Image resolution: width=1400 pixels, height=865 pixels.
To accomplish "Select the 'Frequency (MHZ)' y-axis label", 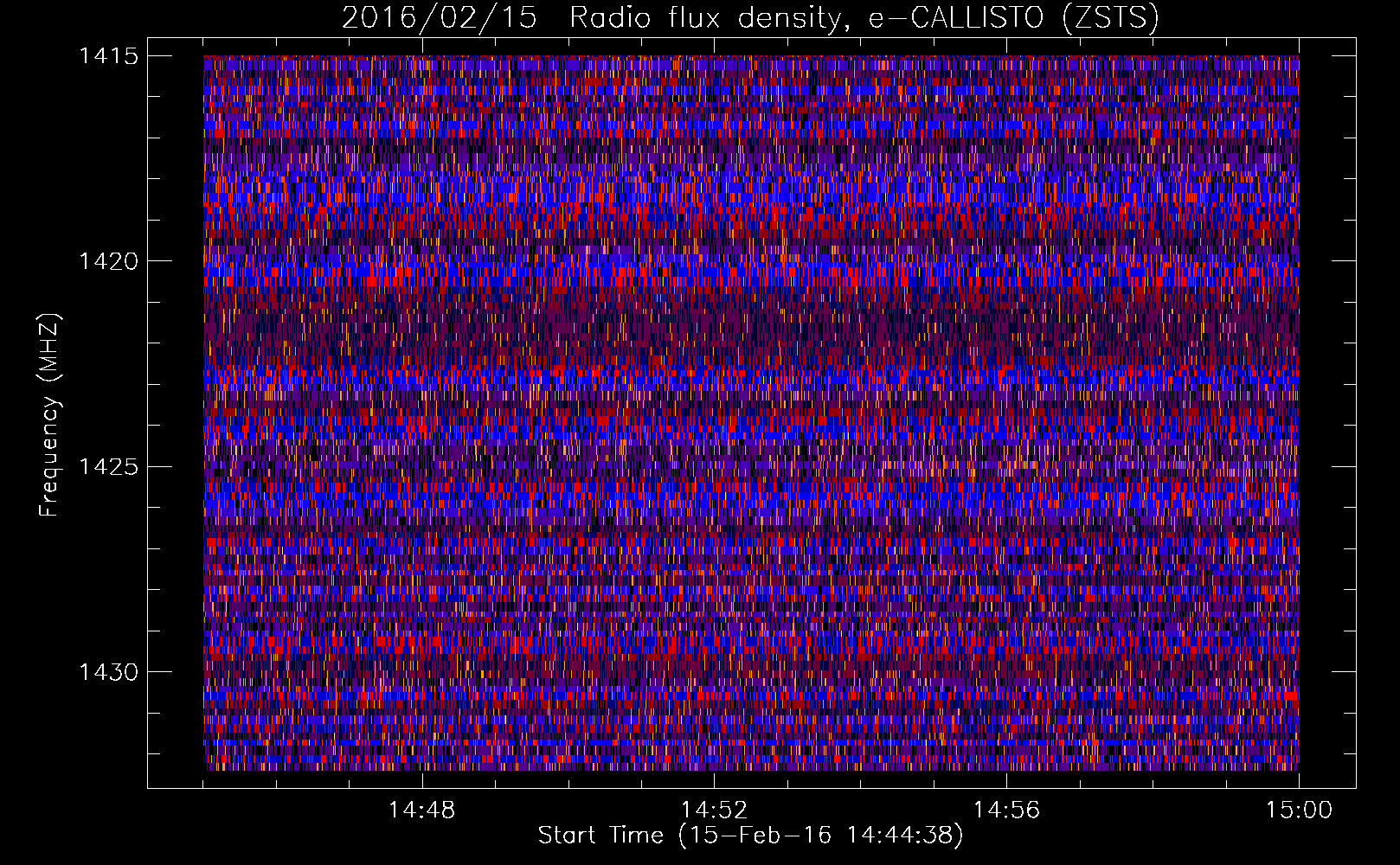I will 49,415.
